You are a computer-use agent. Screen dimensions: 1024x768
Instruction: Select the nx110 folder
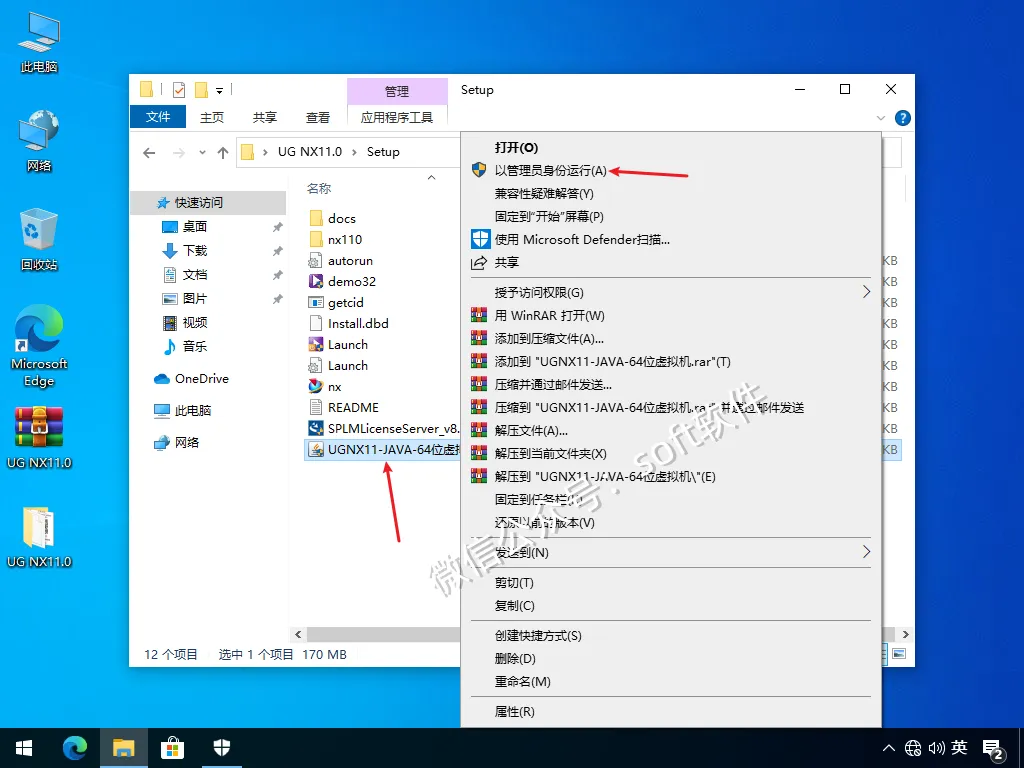click(345, 239)
